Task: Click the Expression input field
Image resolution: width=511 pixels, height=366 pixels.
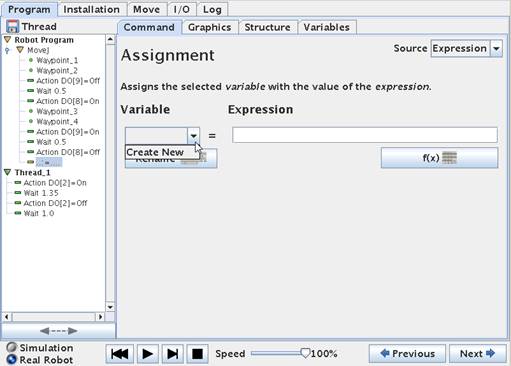Action: pyautogui.click(x=365, y=135)
